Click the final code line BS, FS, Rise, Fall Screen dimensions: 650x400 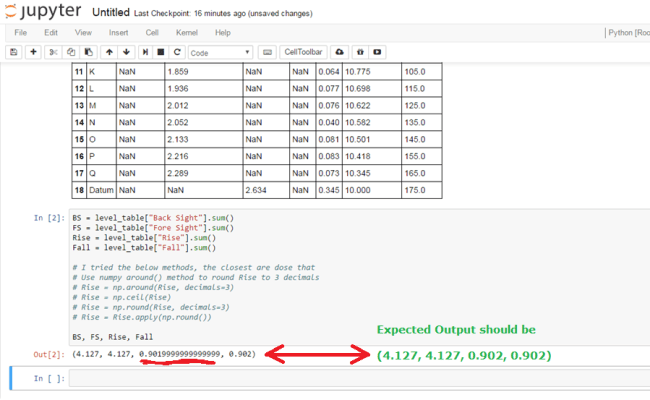(113, 337)
